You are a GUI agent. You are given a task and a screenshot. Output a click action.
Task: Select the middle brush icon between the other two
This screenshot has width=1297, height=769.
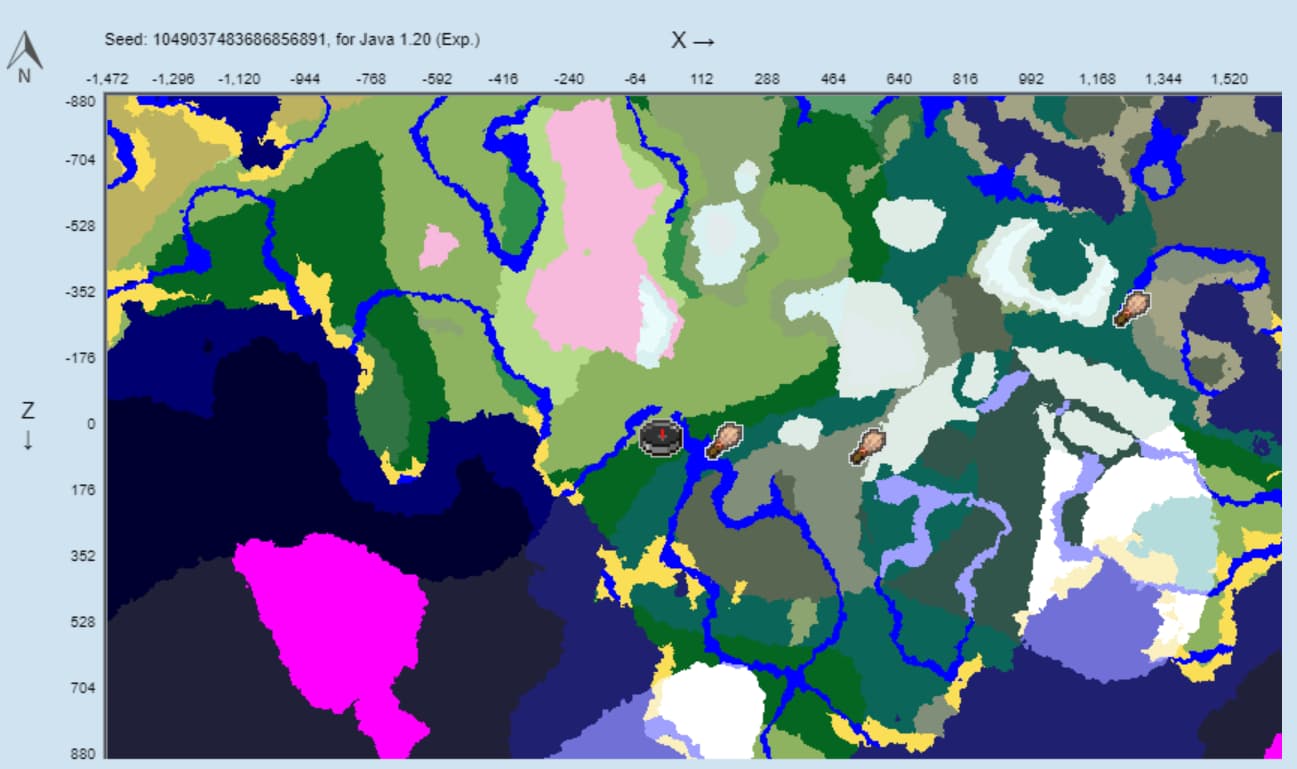pyautogui.click(x=869, y=446)
